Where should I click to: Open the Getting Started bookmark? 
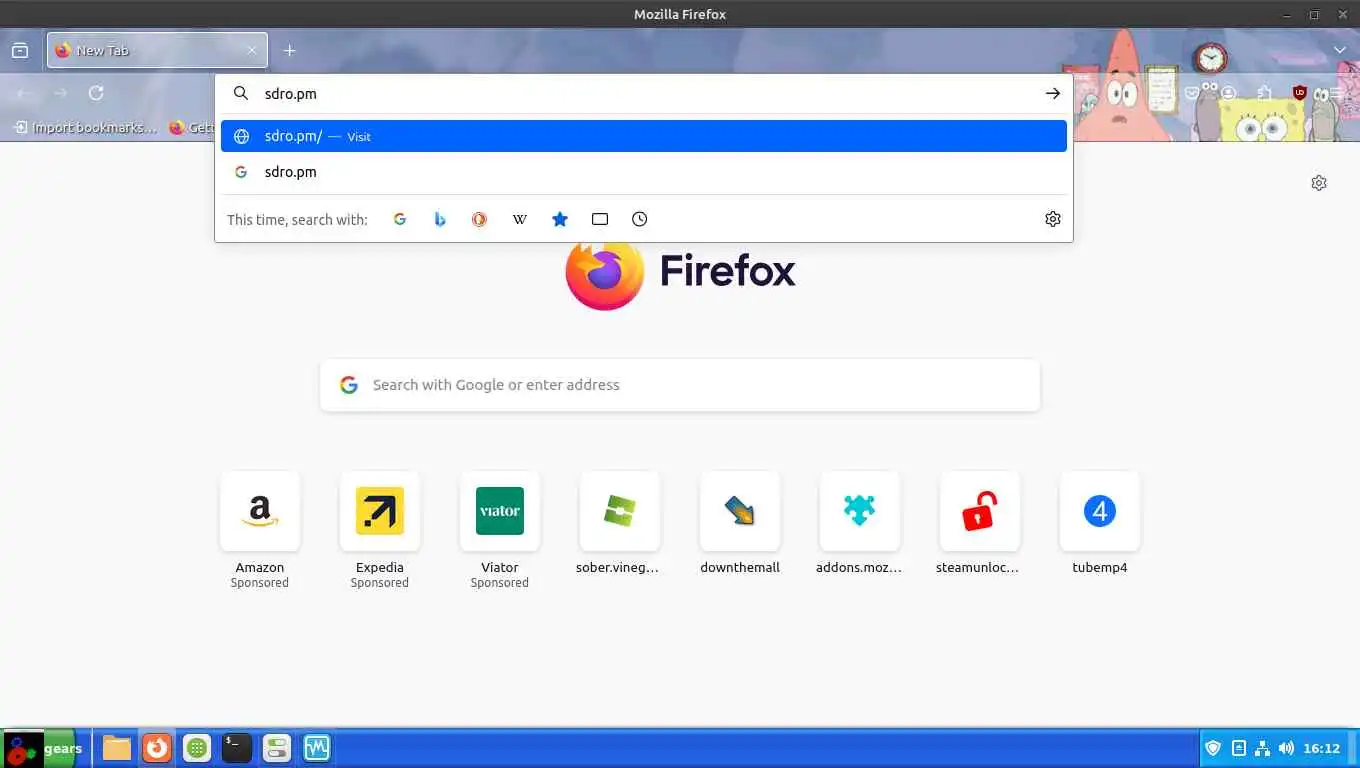pos(192,127)
